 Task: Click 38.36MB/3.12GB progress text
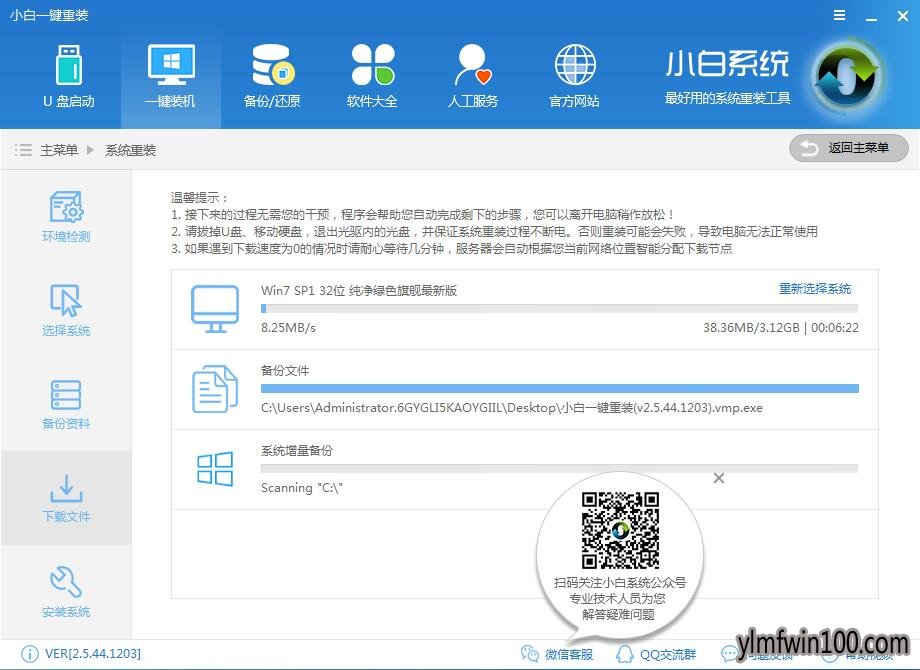pyautogui.click(x=751, y=328)
